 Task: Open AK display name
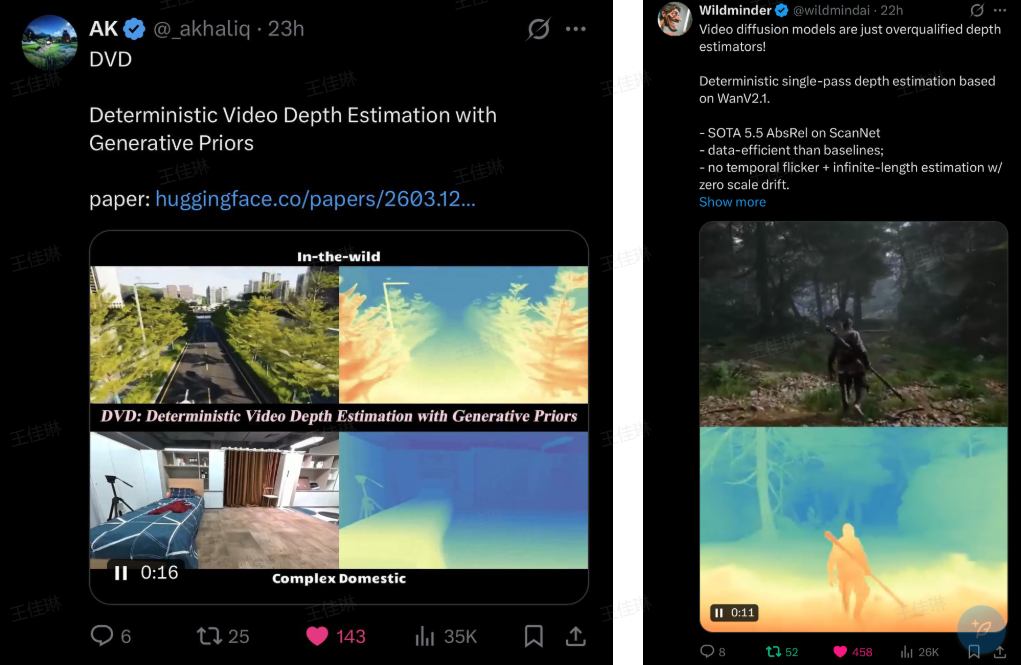(104, 29)
